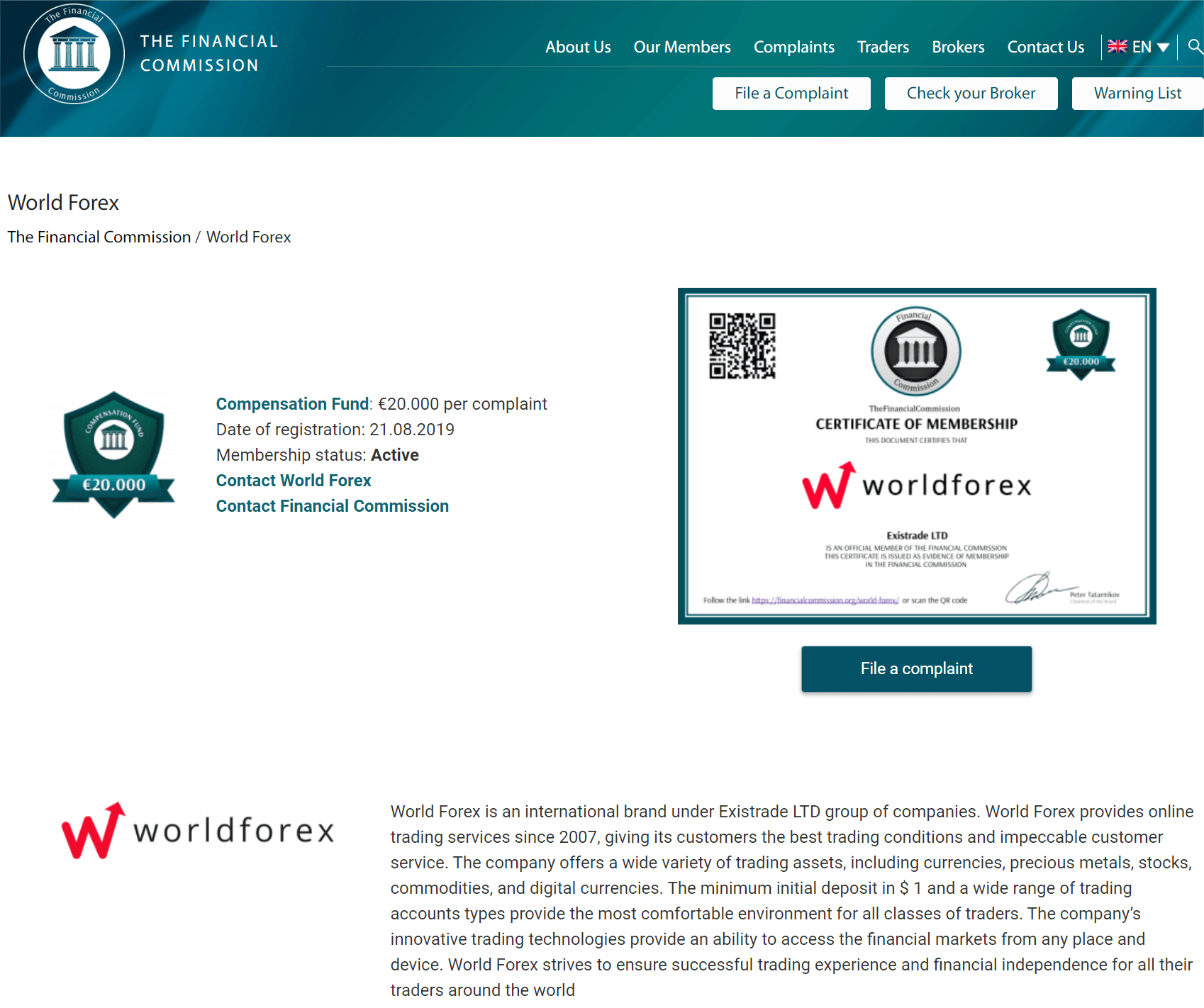Click 'Existrade LTD' text on certificate
Screen dimensions: 1204x1008
pos(917,535)
